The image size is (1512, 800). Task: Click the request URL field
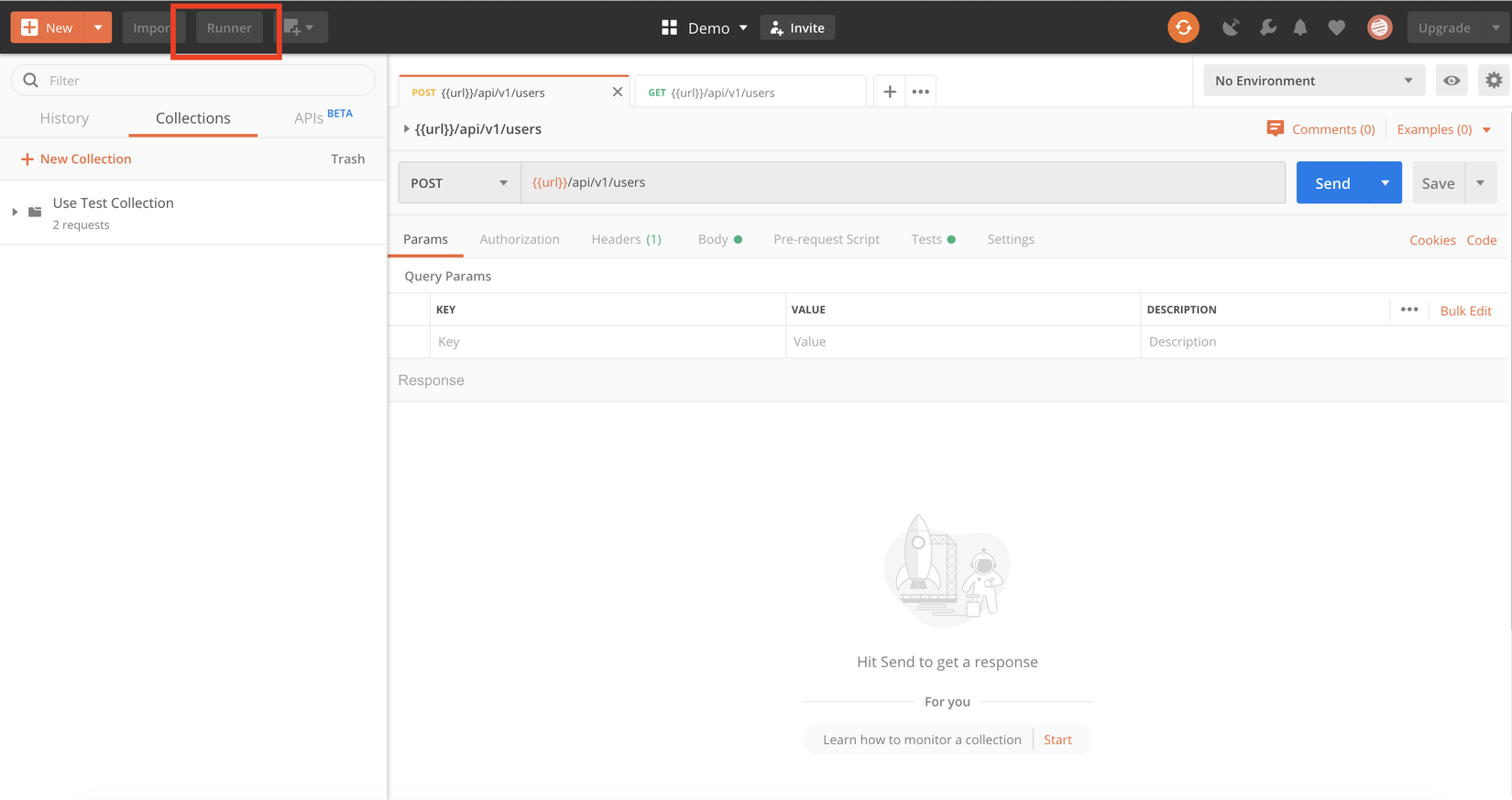904,182
